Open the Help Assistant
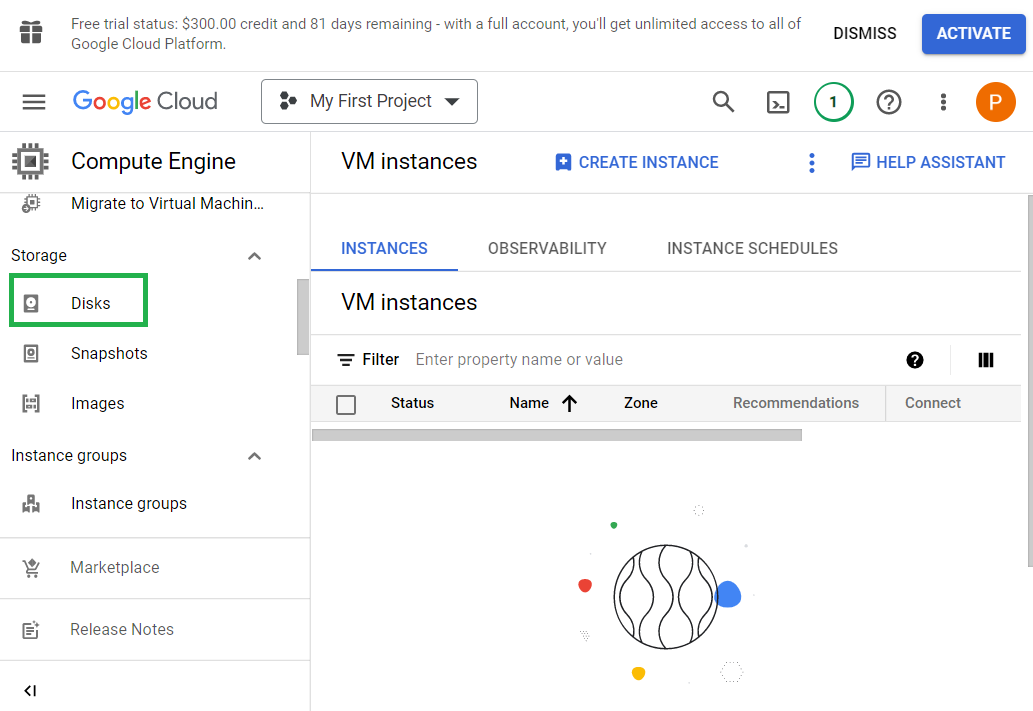 pos(928,163)
